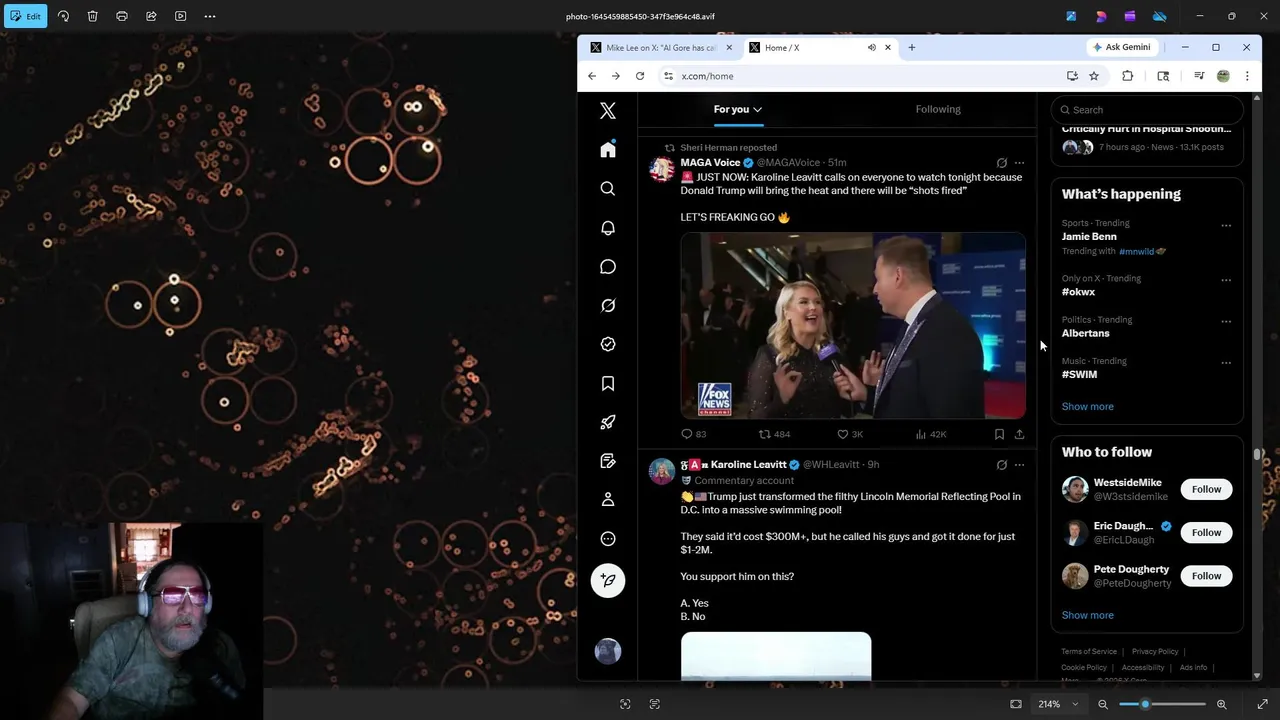The width and height of the screenshot is (1280, 720).
Task: Compose a new post button
Action: (x=608, y=581)
